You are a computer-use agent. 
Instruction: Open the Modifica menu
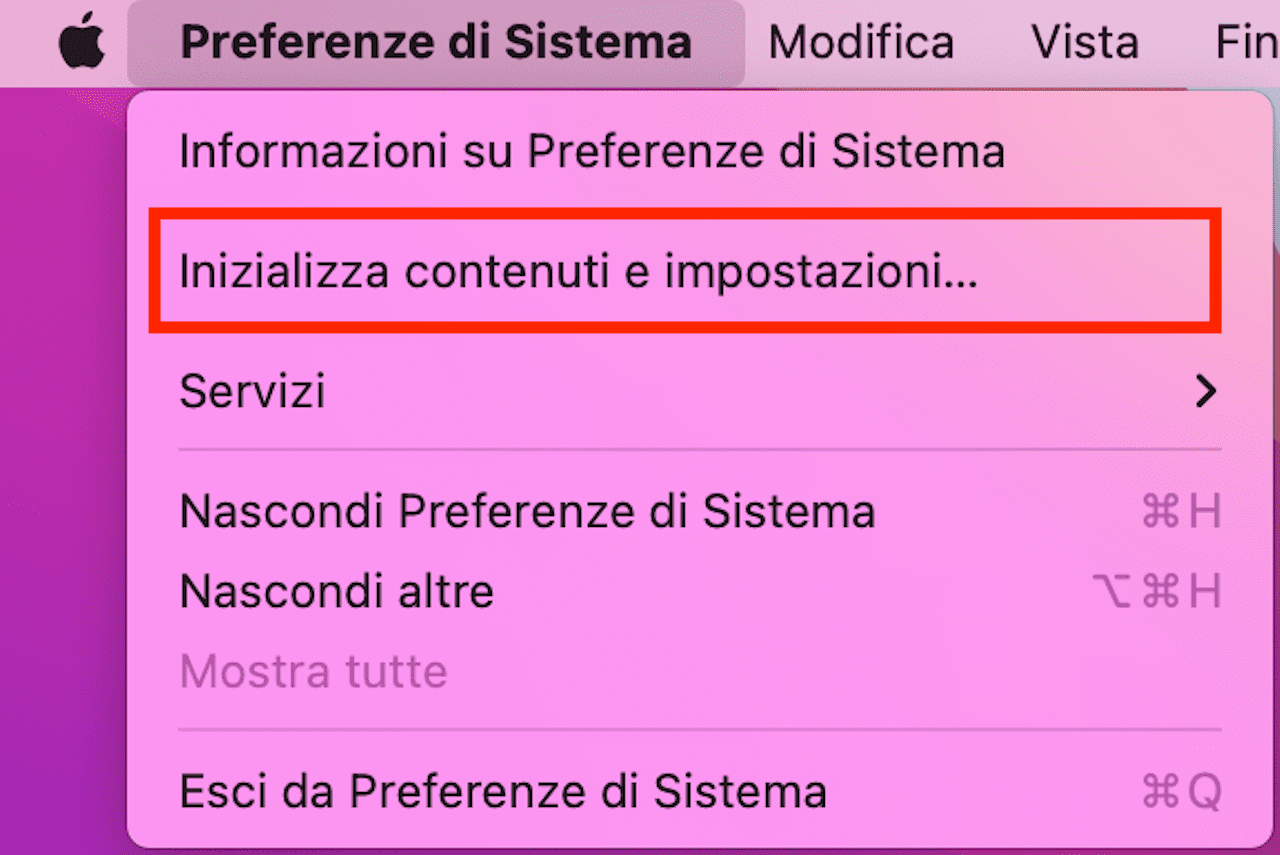861,42
